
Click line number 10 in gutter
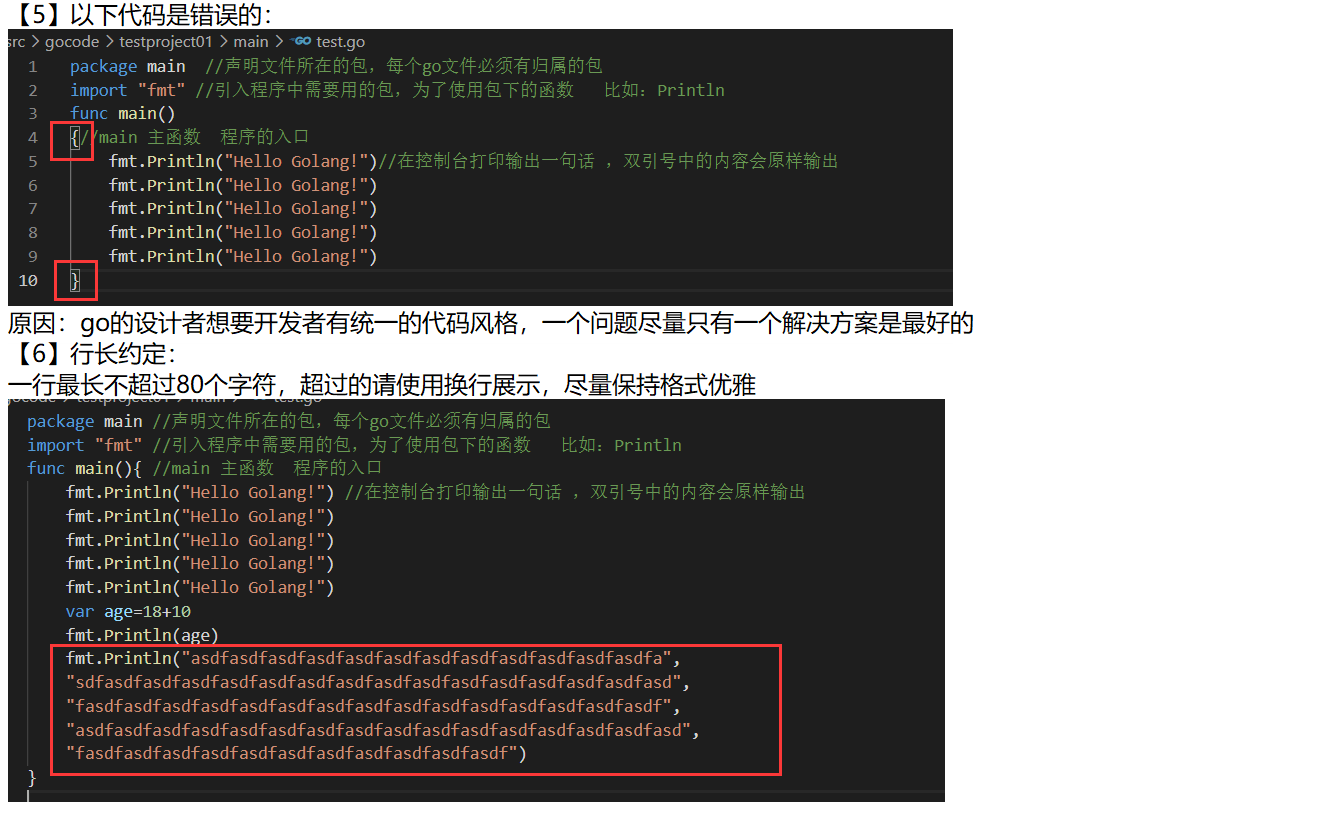pyautogui.click(x=28, y=281)
